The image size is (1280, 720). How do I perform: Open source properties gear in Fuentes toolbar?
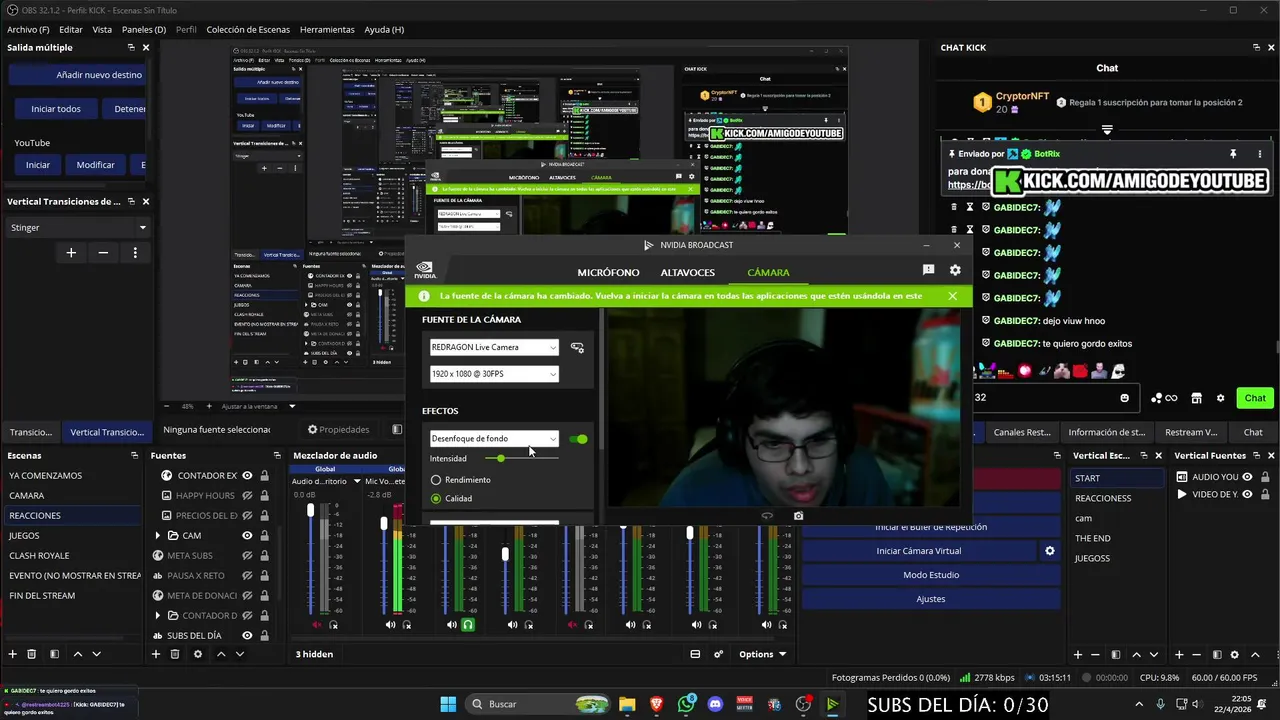[x=197, y=654]
